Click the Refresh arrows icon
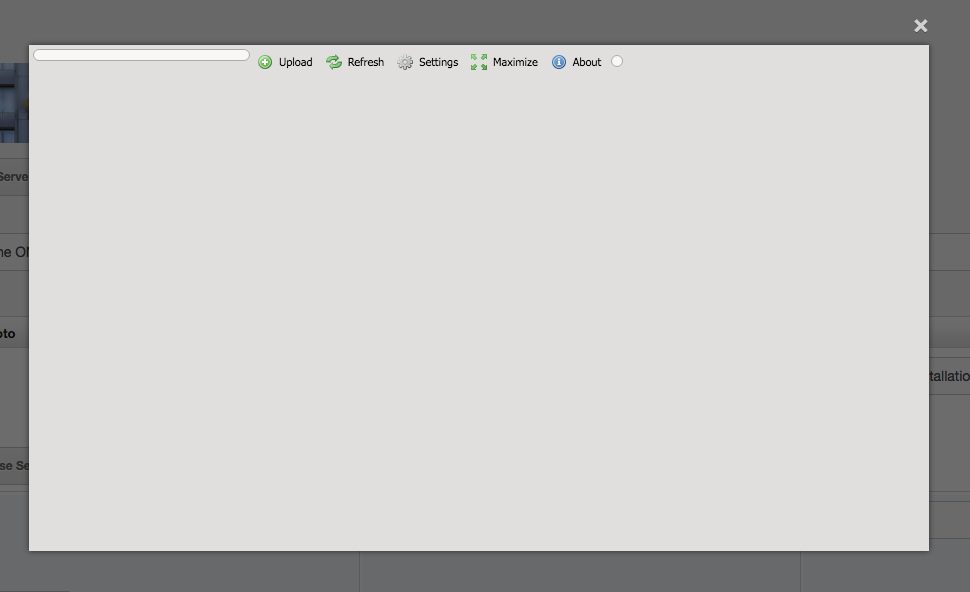 point(334,62)
